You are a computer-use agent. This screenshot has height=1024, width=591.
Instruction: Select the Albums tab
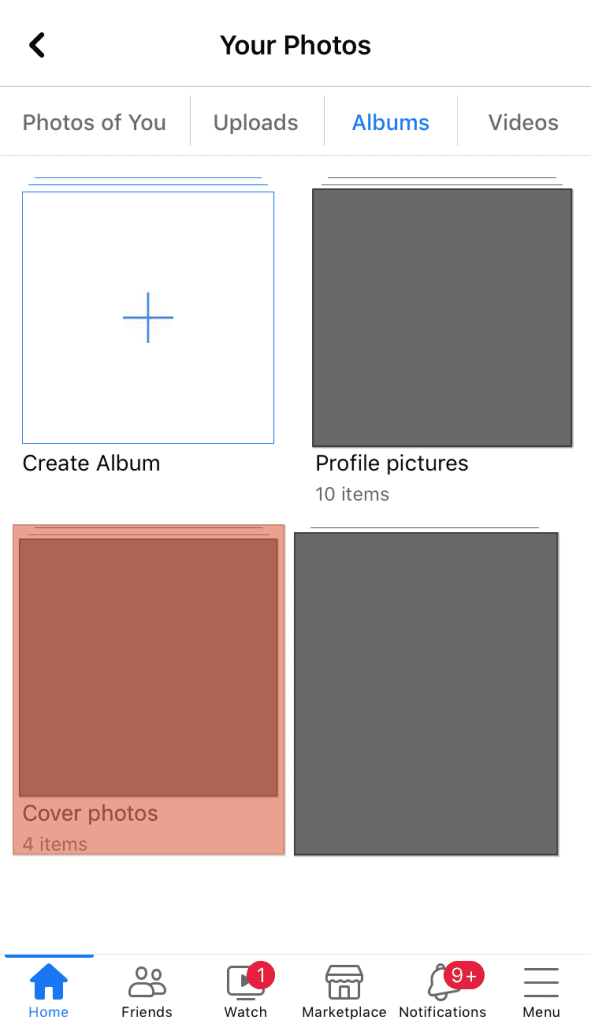[391, 122]
